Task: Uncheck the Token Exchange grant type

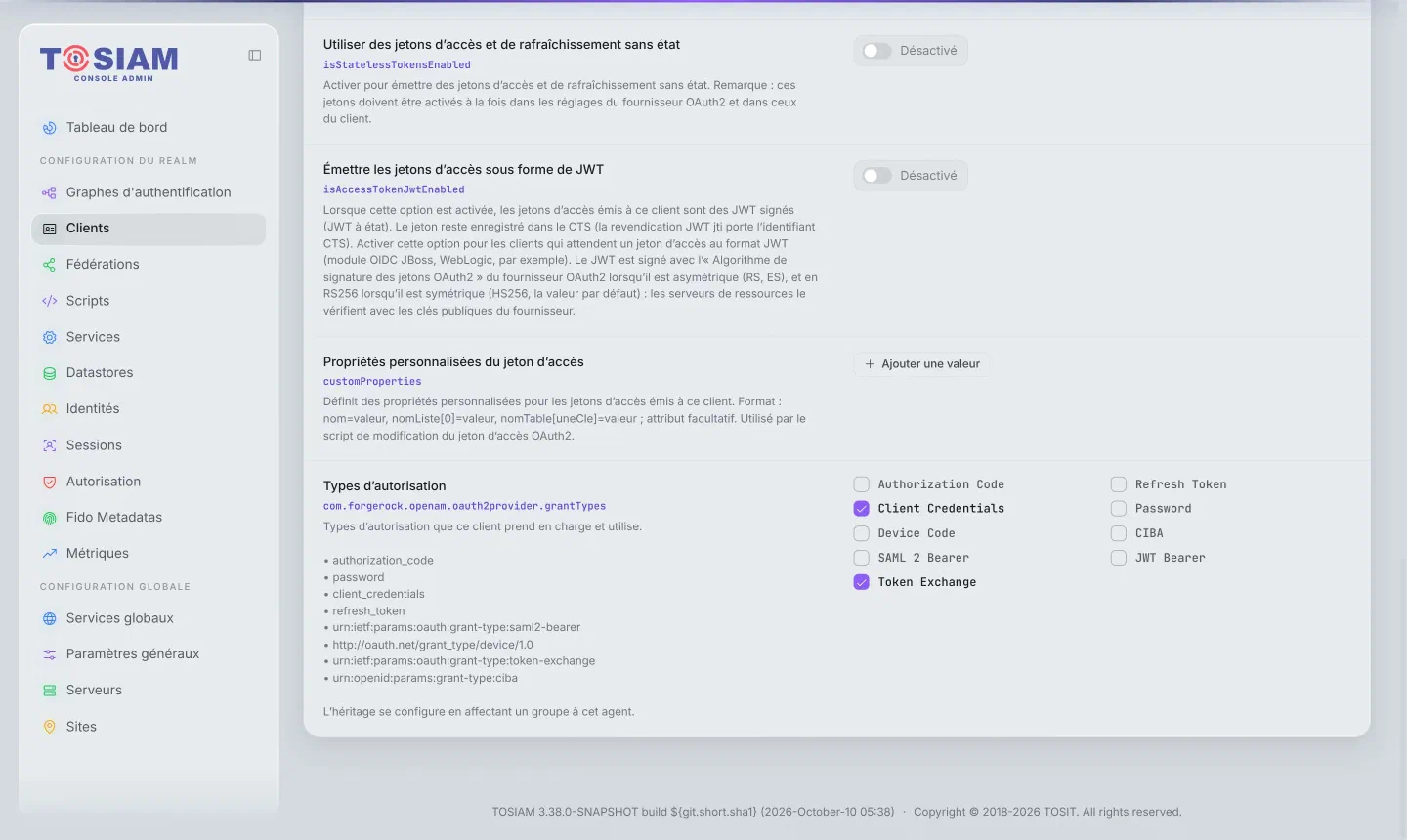Action: coord(861,582)
